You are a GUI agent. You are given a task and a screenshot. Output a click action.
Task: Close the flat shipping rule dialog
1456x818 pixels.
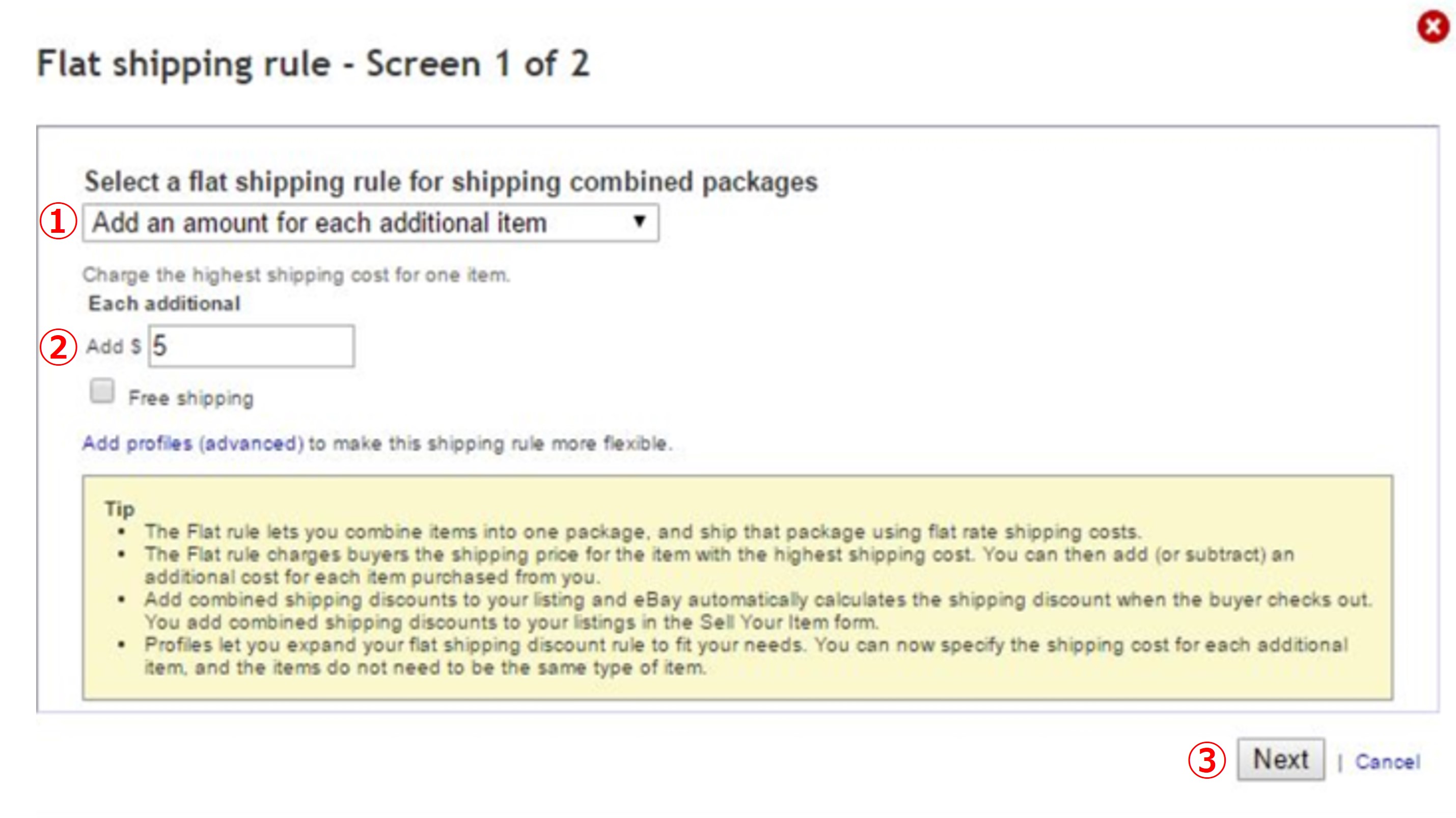tap(1433, 26)
